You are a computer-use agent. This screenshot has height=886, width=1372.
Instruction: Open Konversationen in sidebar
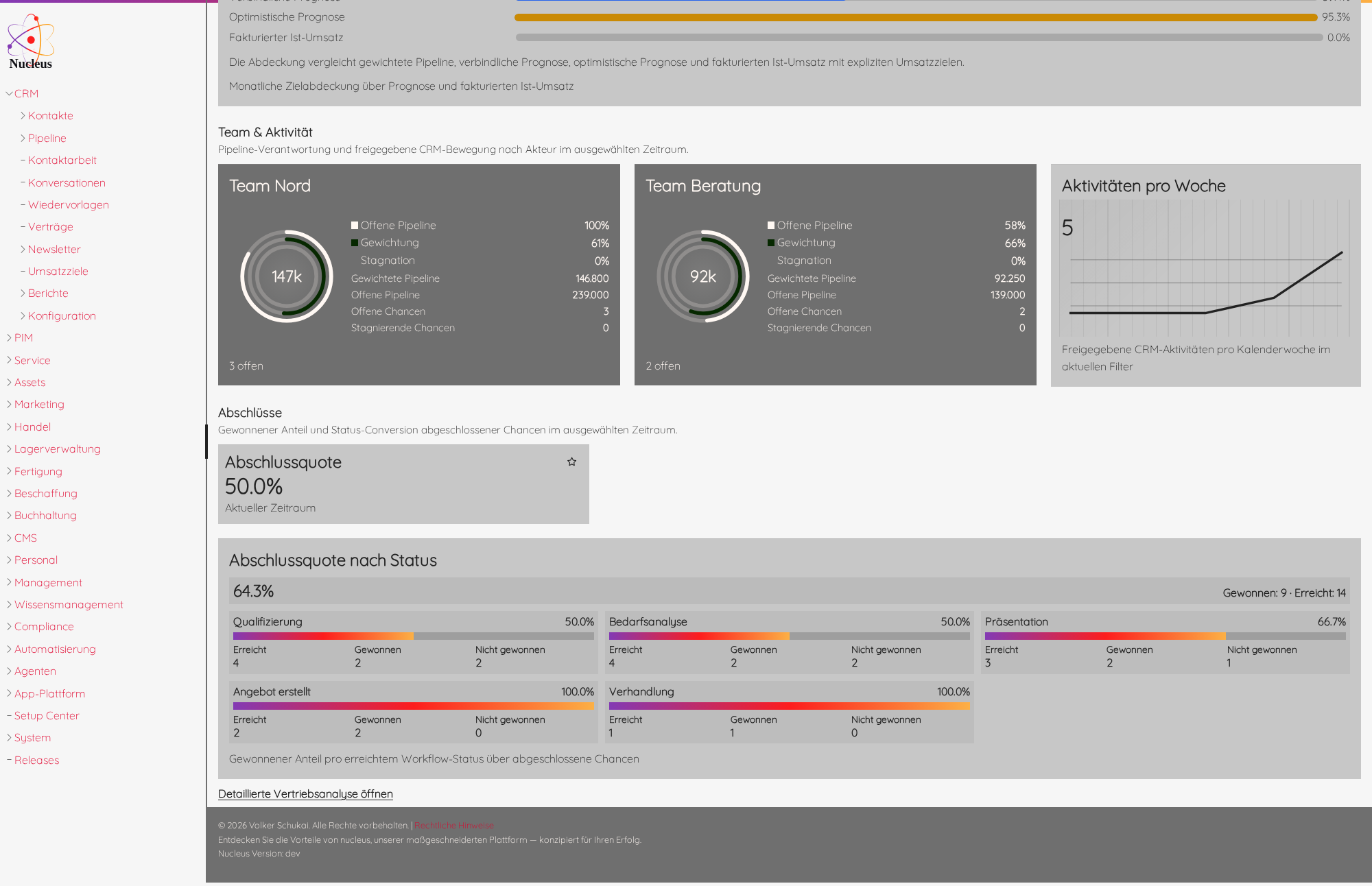(67, 182)
